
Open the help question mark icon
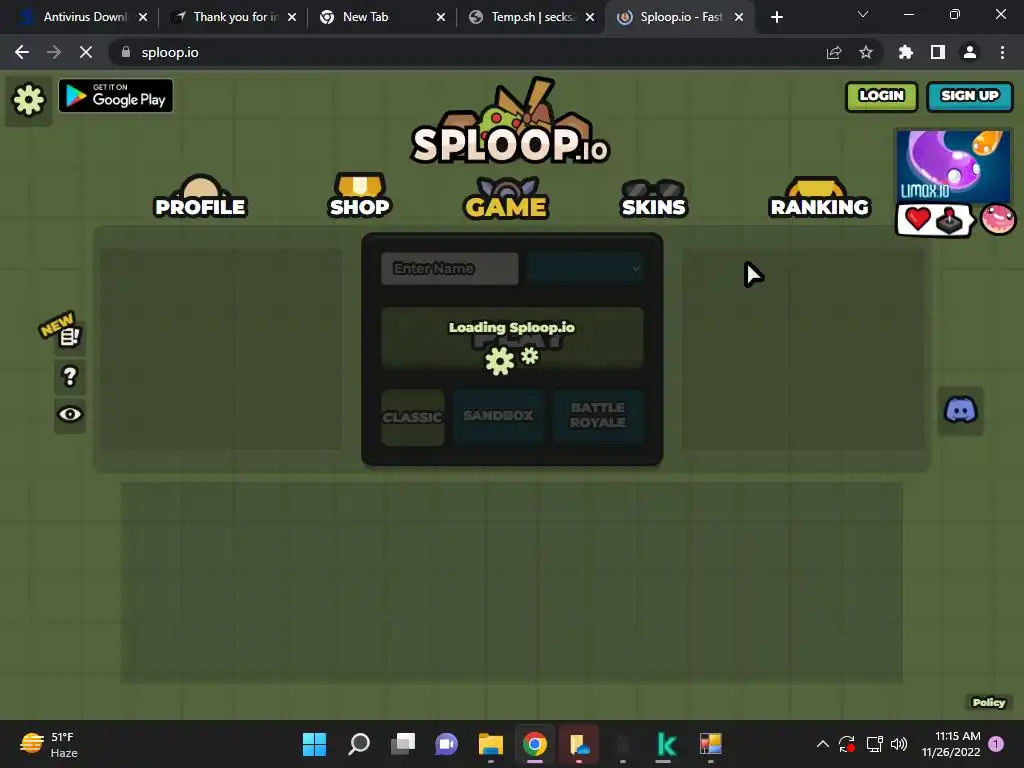70,377
